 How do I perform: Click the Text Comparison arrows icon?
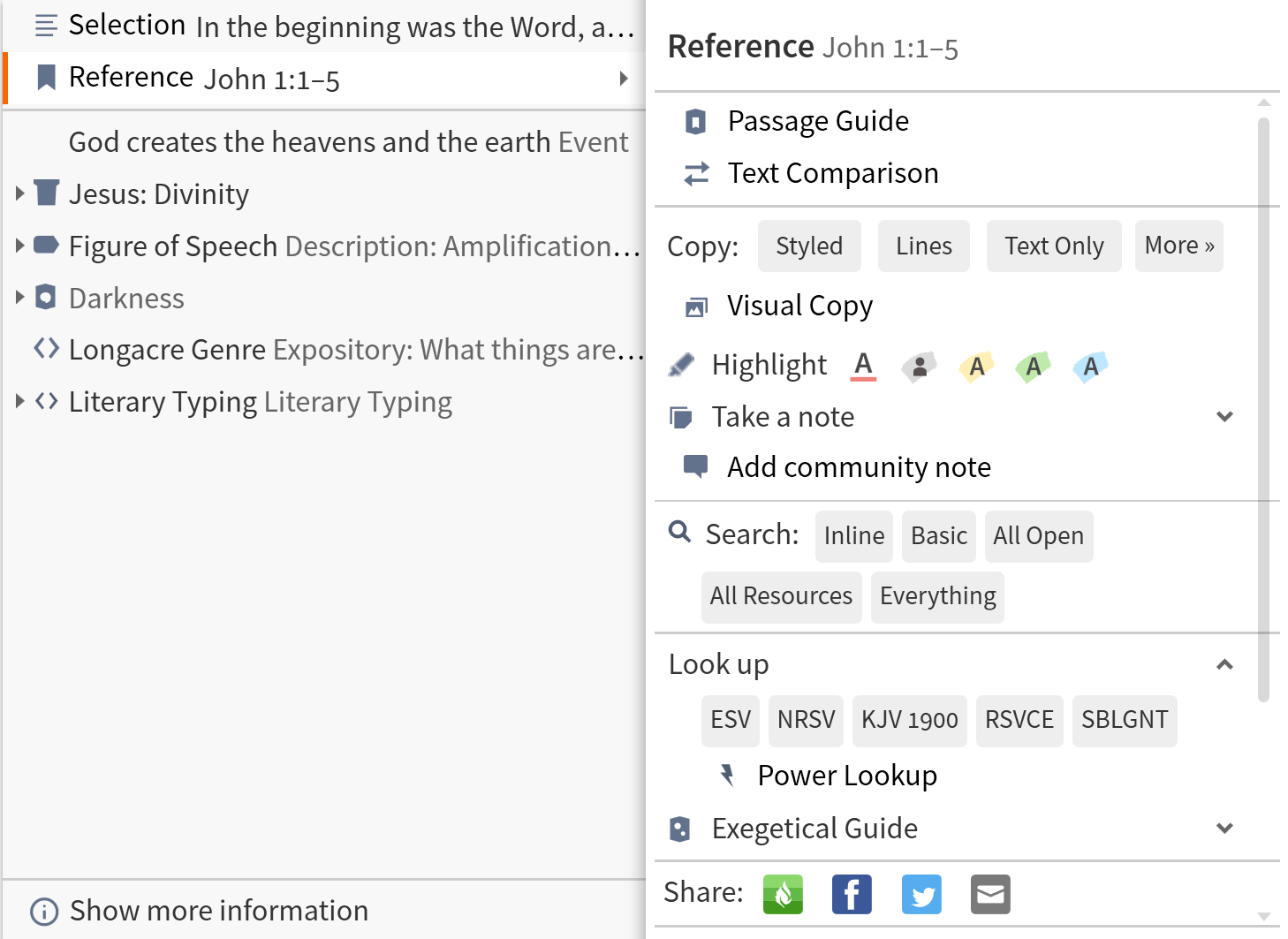pos(696,173)
